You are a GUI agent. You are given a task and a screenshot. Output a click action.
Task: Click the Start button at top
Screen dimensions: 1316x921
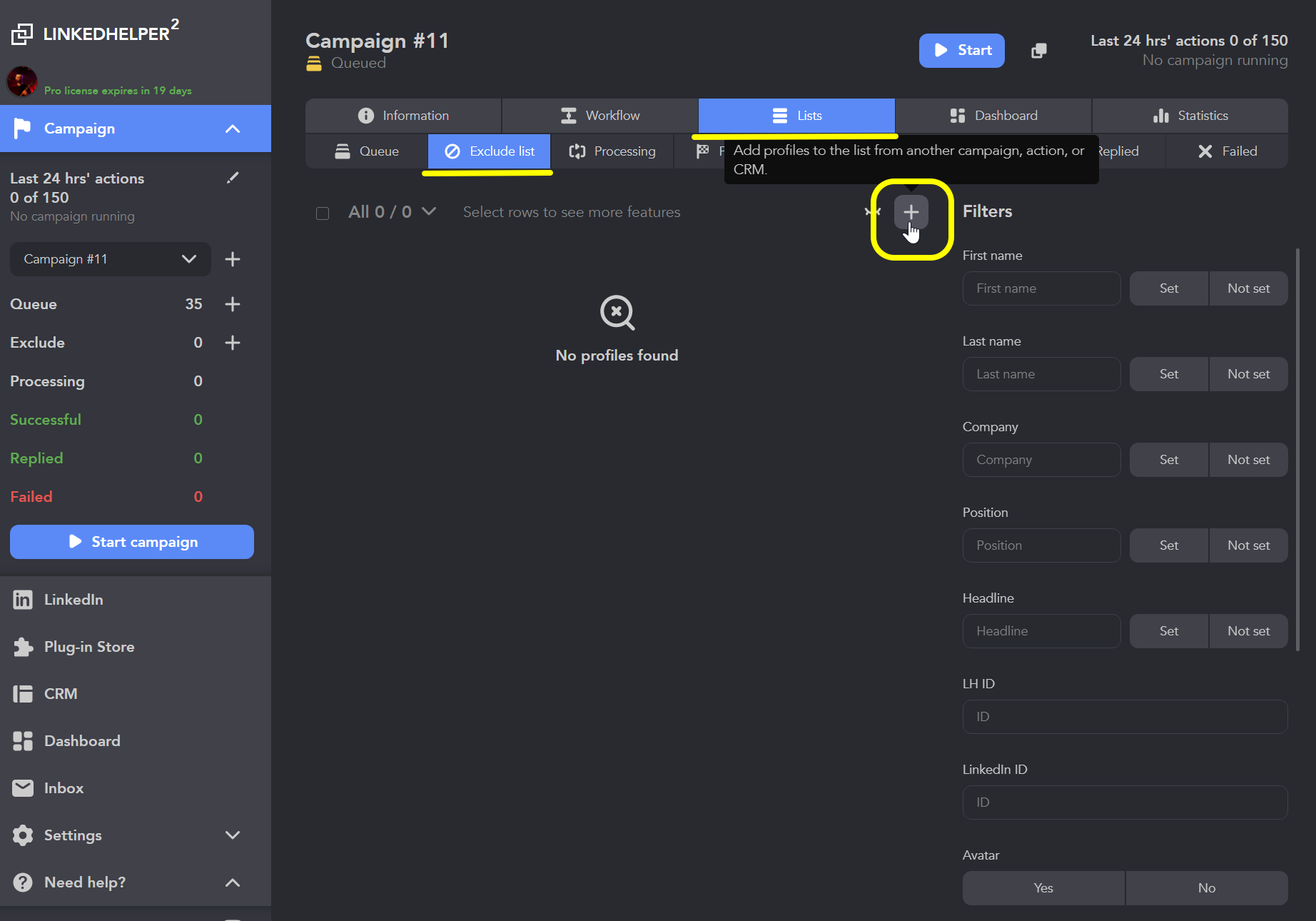[x=961, y=51]
